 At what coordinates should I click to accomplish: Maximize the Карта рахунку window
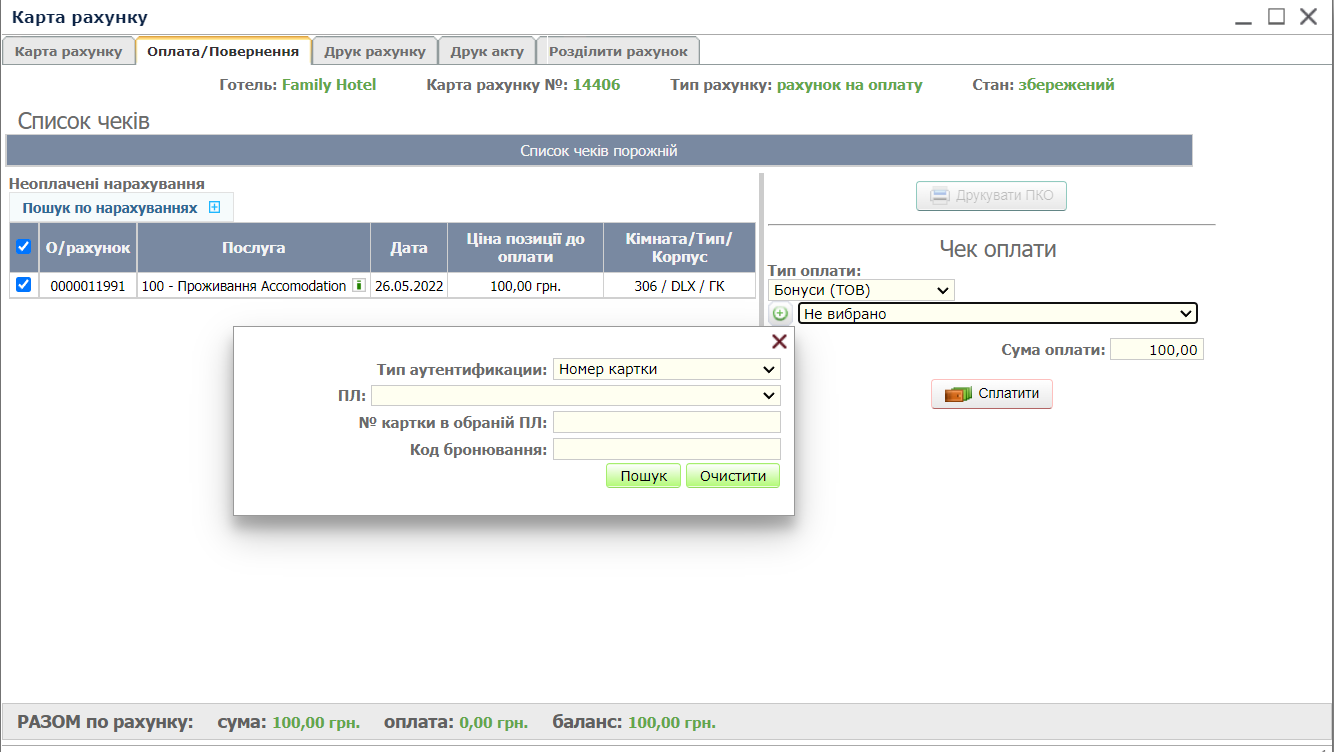point(1276,16)
